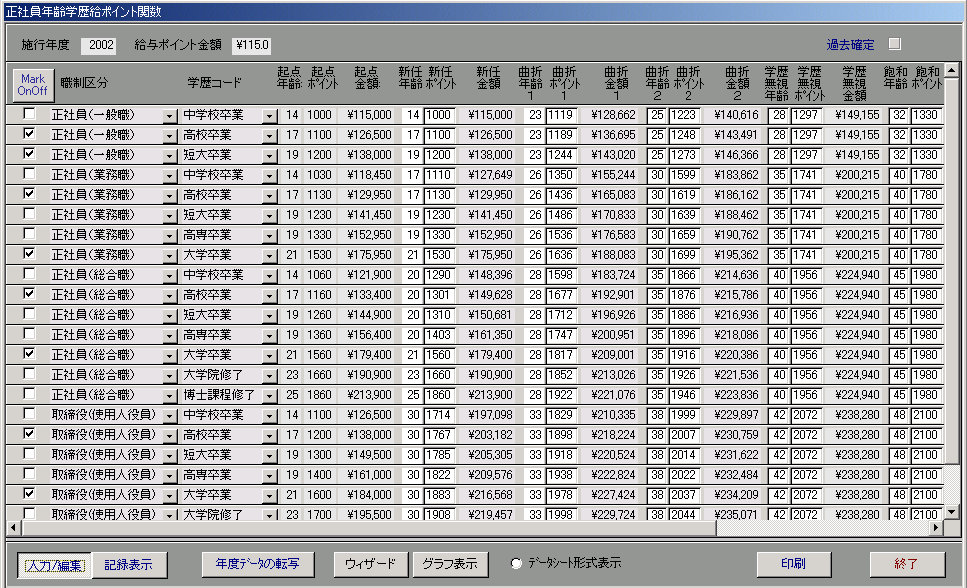The width and height of the screenshot is (967, 588).
Task: Open 職制区分 dropdown in 一般職 中学校卒業 row
Action: (170, 115)
